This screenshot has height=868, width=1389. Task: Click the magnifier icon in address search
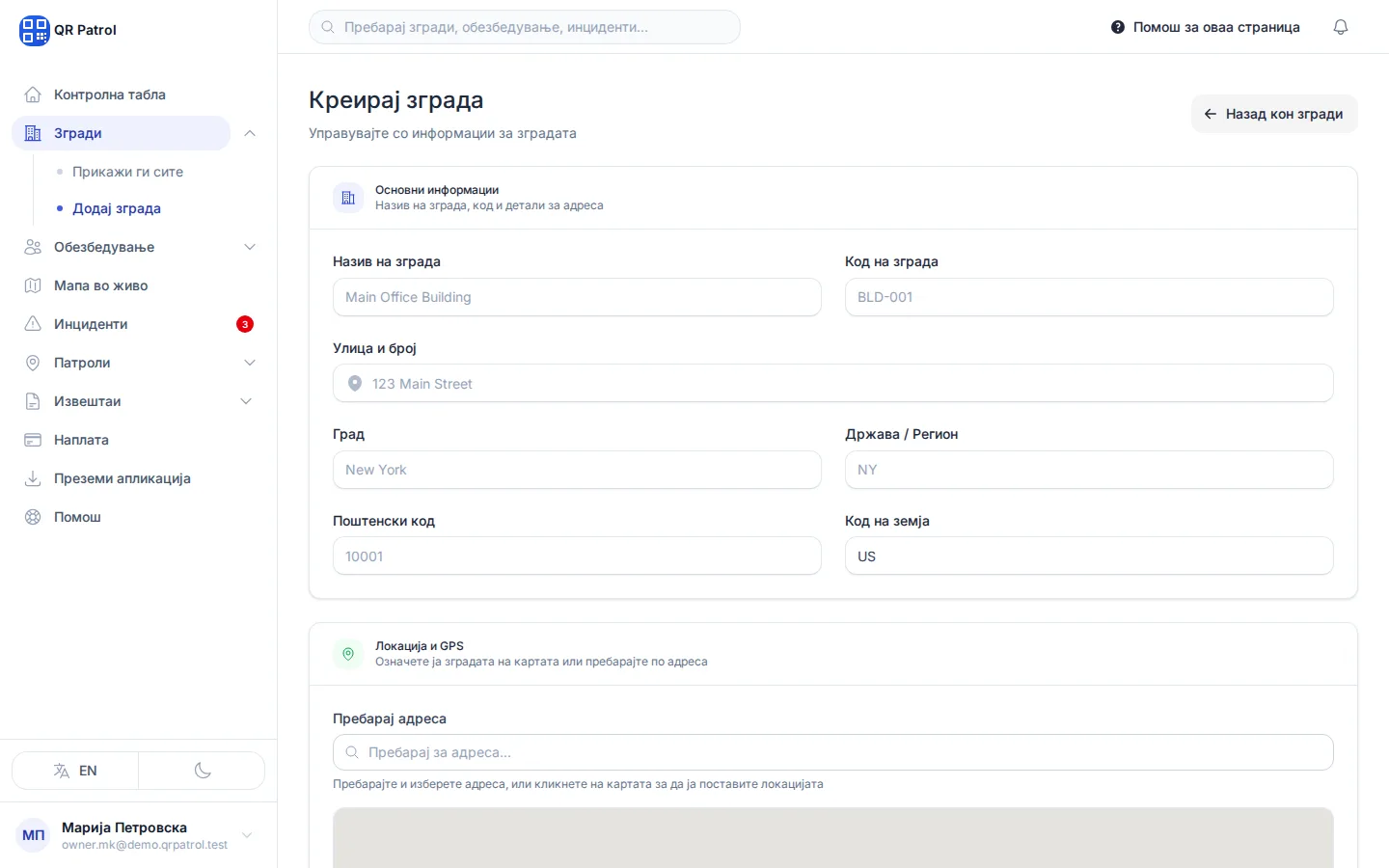352,752
